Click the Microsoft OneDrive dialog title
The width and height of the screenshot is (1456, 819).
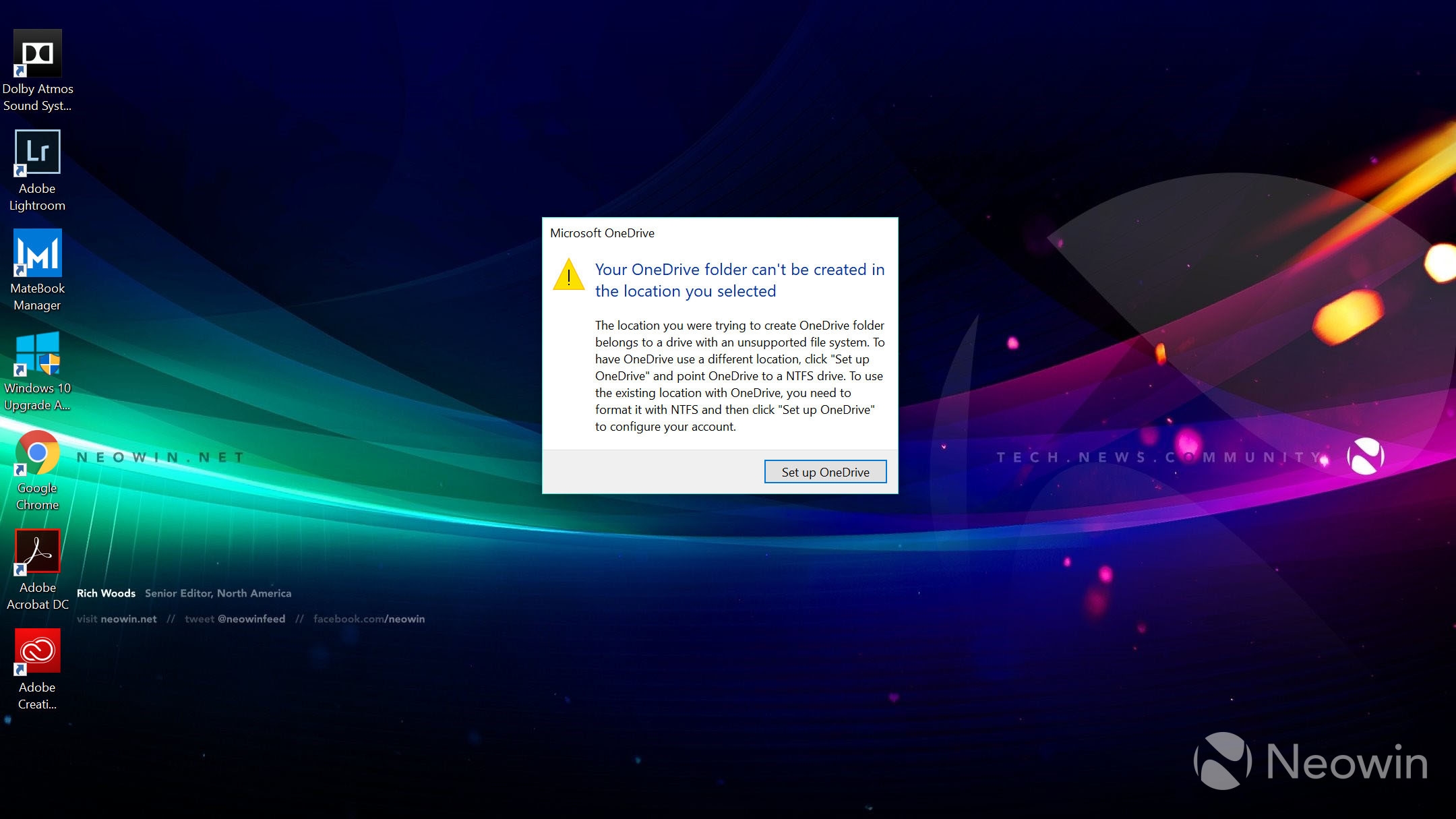[602, 233]
